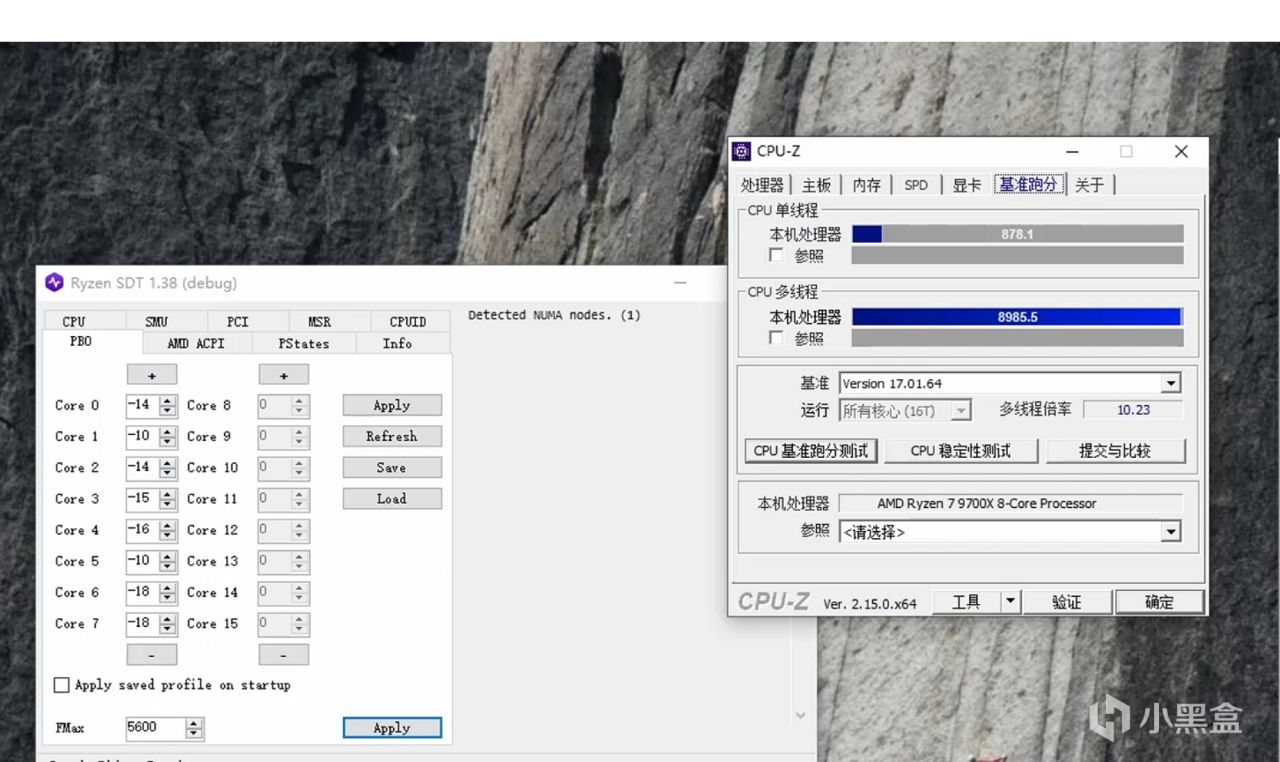Open the 内存 tab
This screenshot has height=762, width=1280.
(867, 185)
